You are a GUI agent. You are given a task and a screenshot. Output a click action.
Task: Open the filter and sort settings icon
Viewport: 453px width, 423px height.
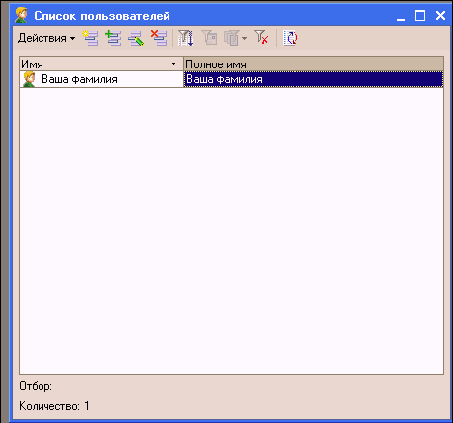pyautogui.click(x=185, y=38)
